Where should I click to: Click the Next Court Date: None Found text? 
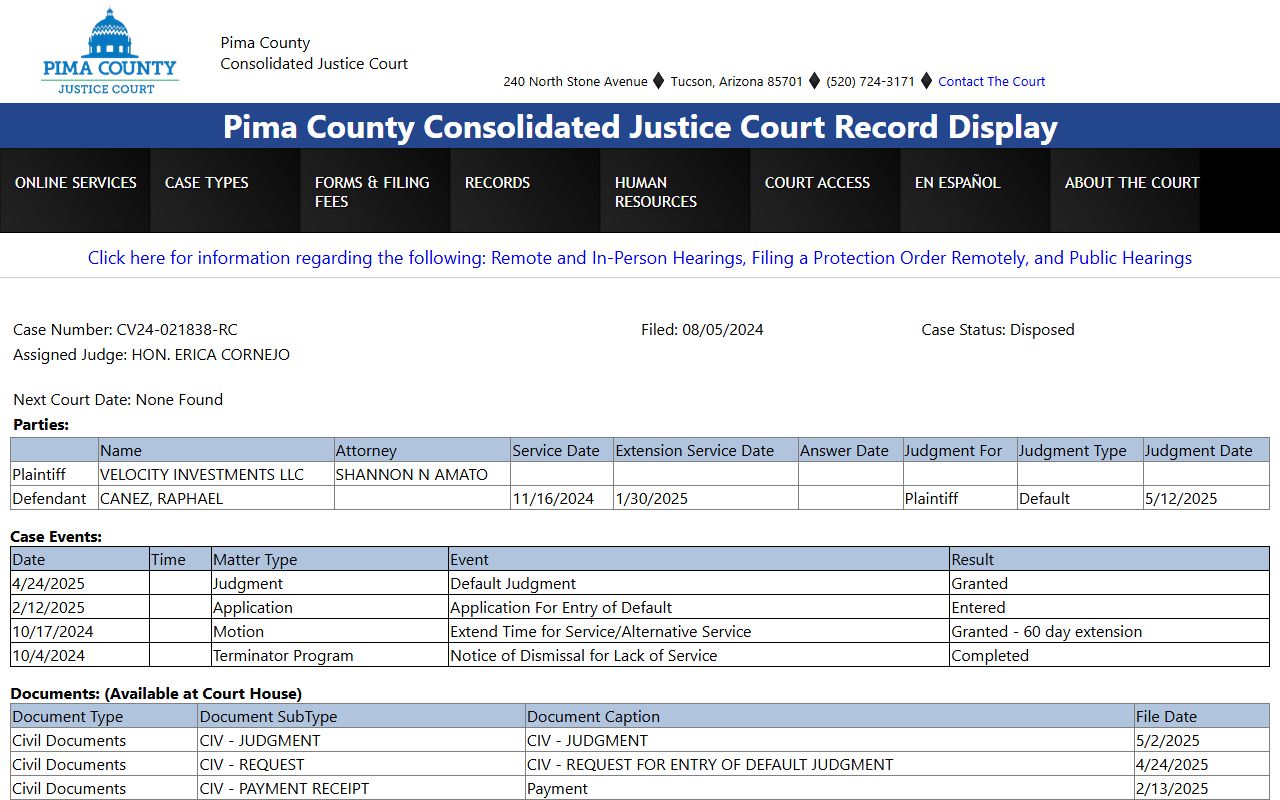(118, 400)
